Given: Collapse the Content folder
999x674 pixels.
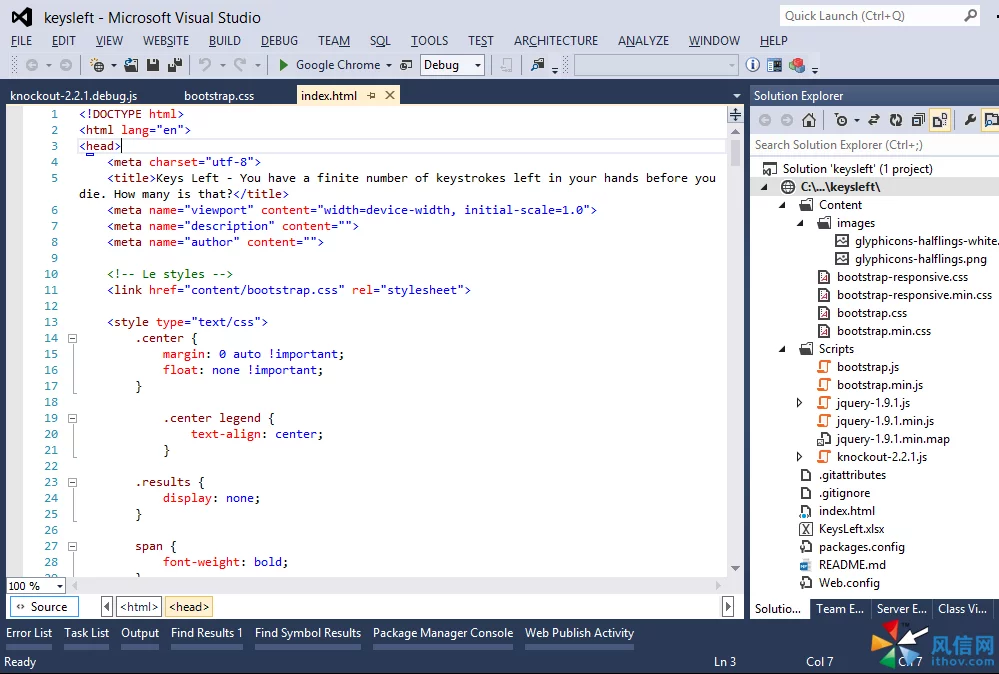Looking at the screenshot, I should coord(782,205).
